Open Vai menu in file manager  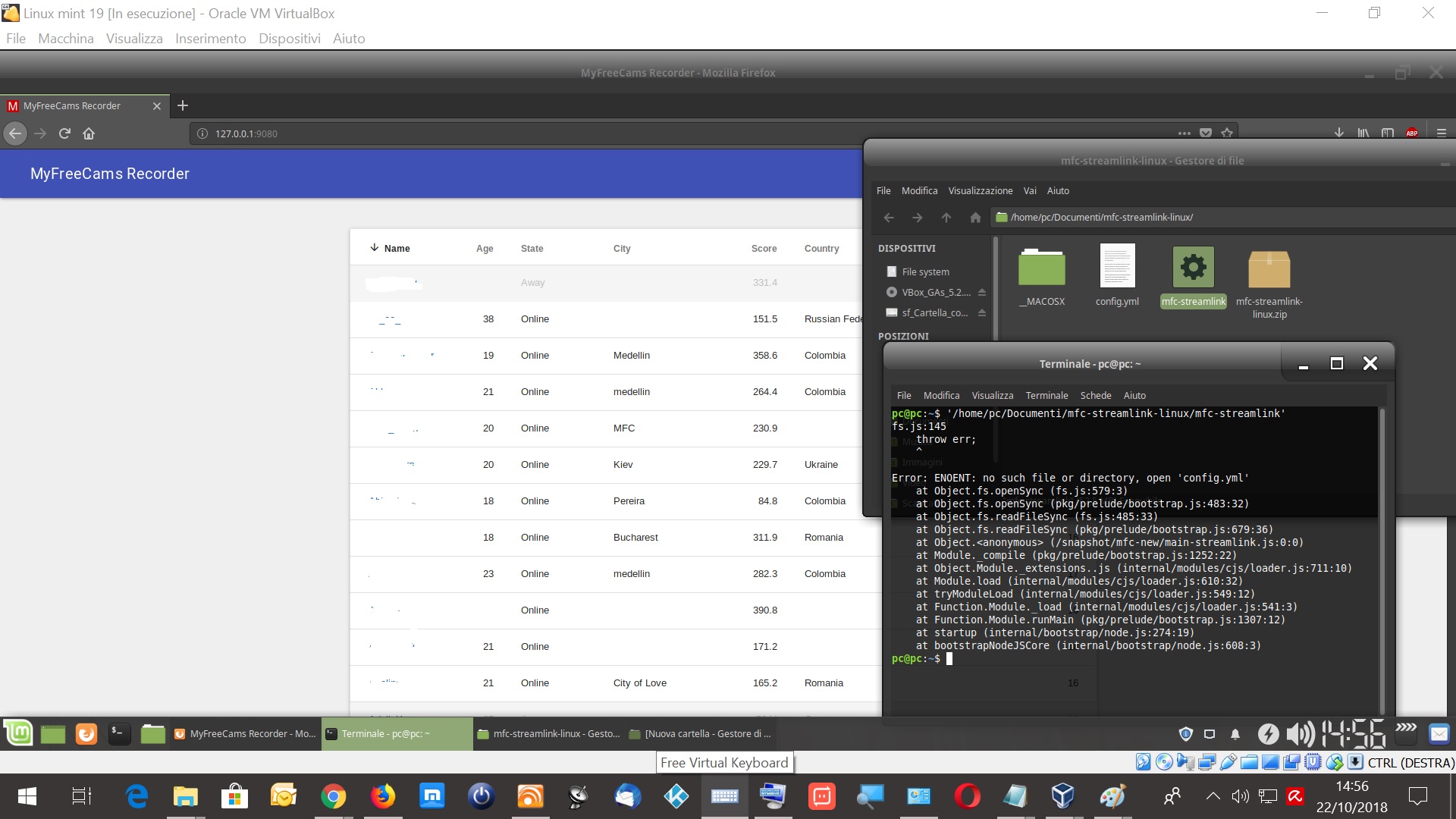[x=1029, y=191]
